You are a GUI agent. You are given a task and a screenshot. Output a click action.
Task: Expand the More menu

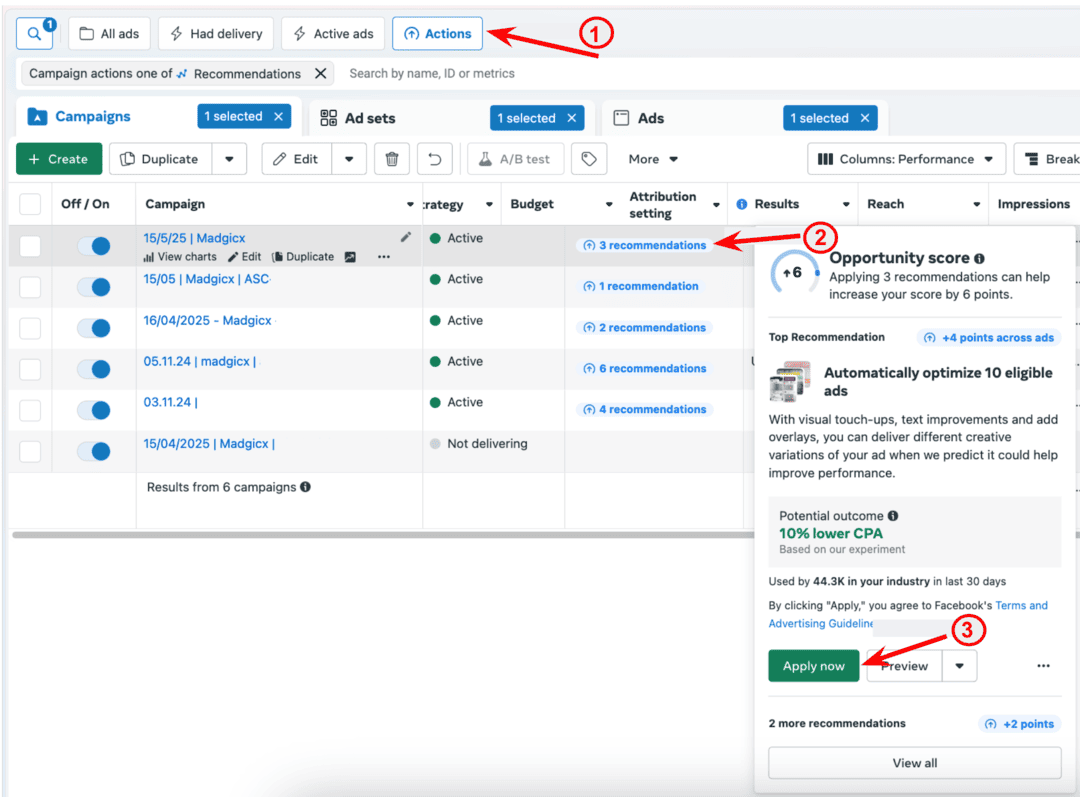pos(653,159)
